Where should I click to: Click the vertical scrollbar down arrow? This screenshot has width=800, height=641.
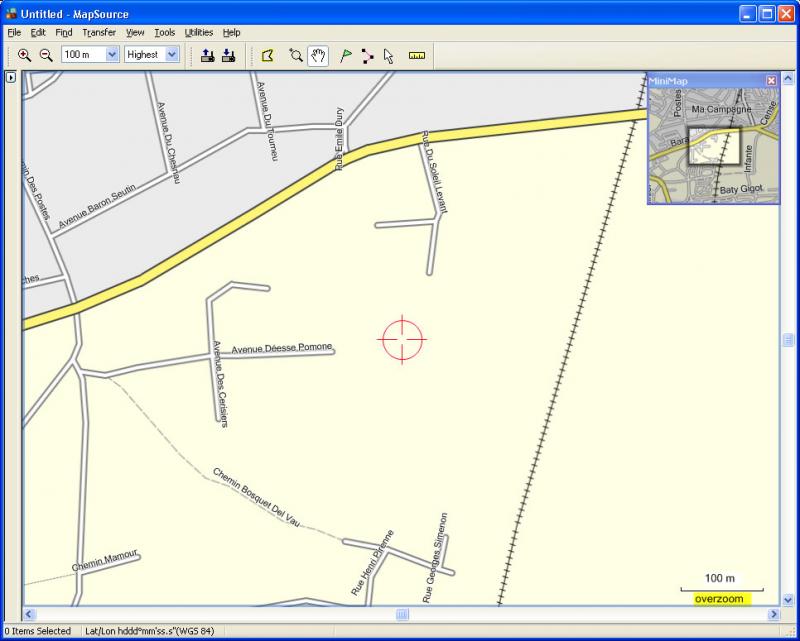click(x=788, y=600)
